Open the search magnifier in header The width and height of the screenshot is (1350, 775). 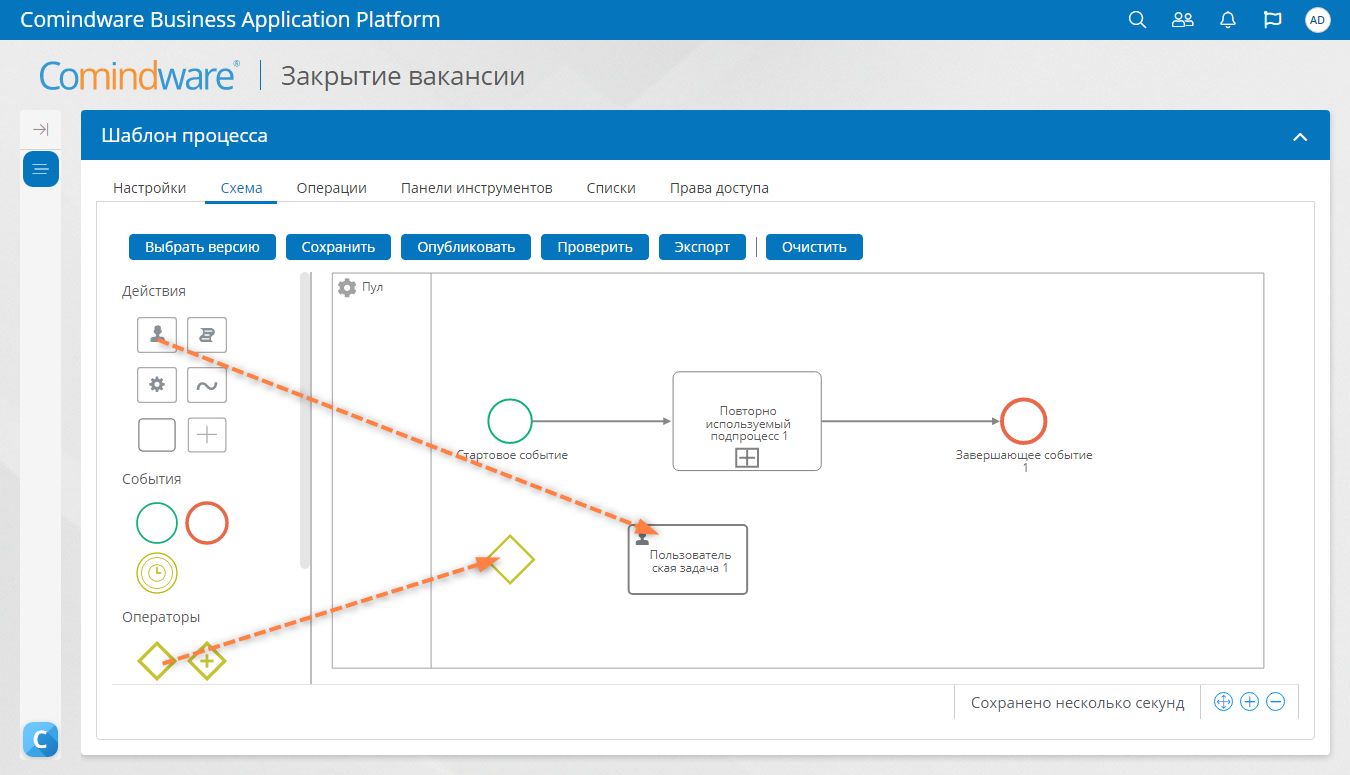(1137, 20)
